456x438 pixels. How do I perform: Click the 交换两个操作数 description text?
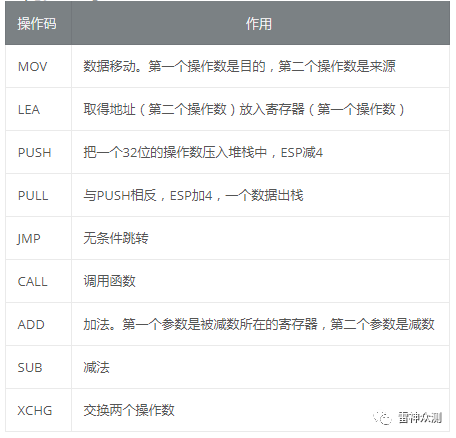click(129, 410)
